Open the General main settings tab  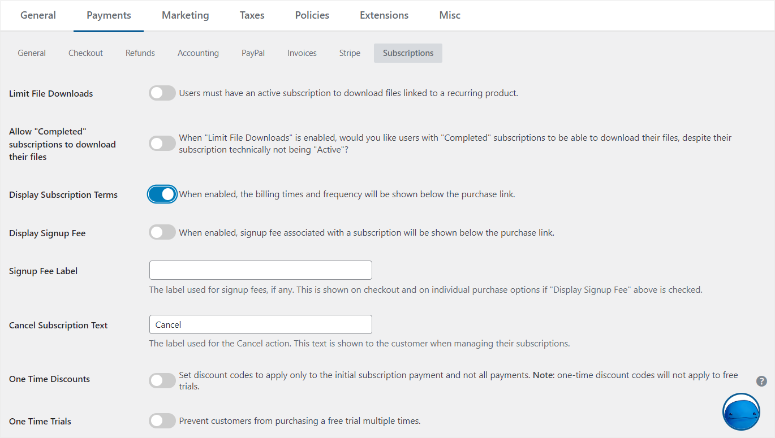[38, 16]
